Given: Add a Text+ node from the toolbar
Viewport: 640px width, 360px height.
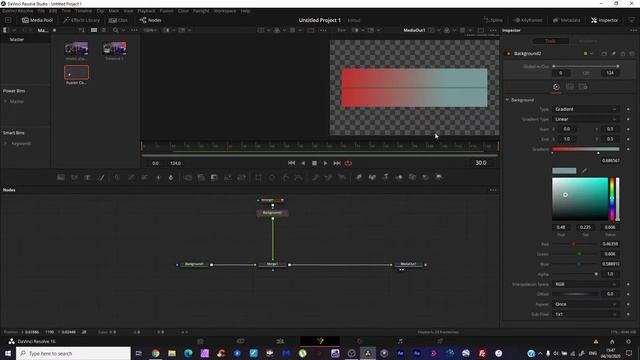Looking at the screenshot, I should click(x=87, y=177).
